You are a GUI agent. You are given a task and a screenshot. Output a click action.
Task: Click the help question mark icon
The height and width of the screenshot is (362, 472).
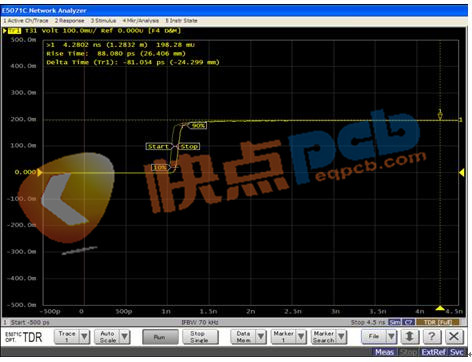[431, 337]
